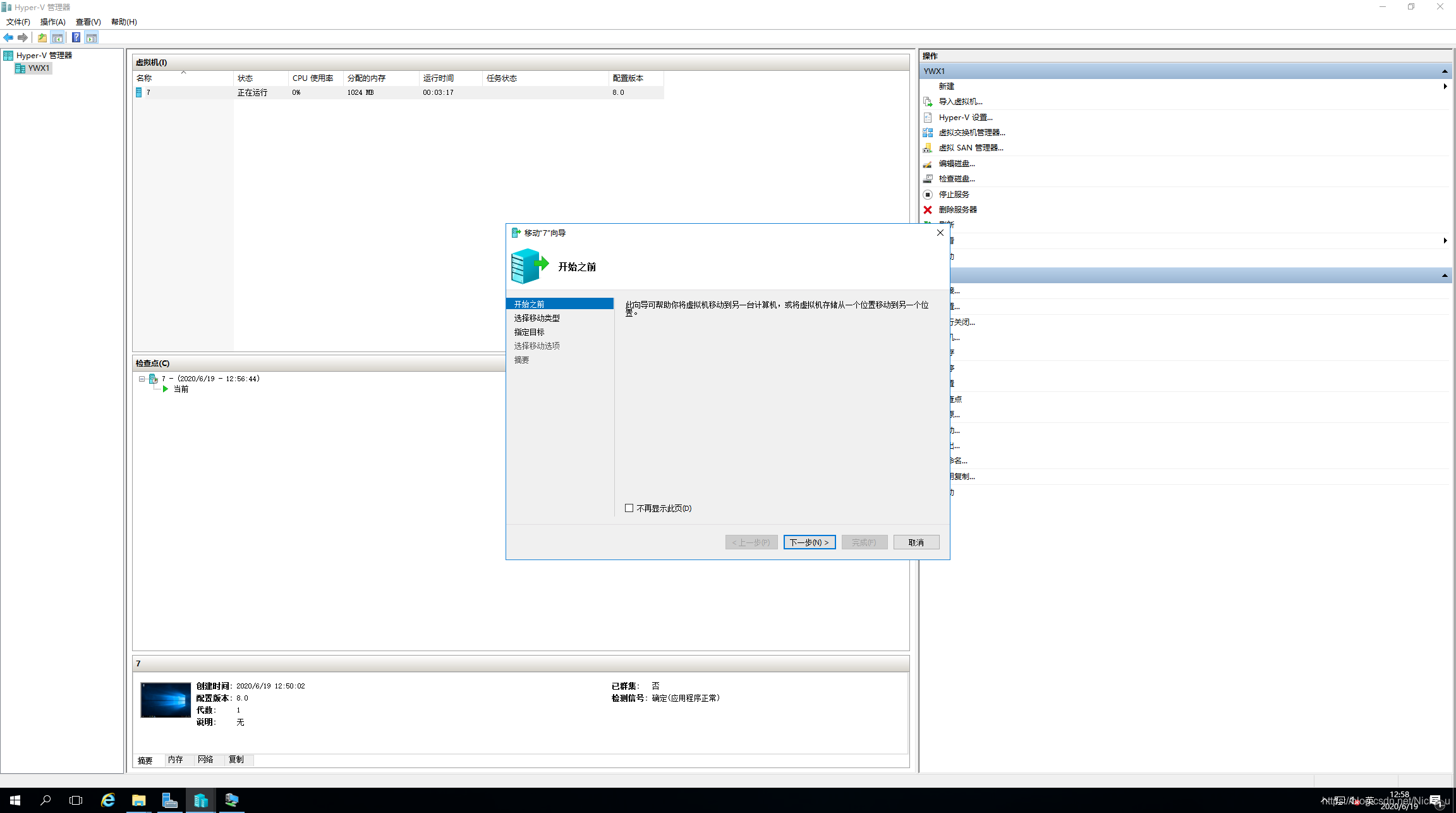
Task: Click 取消 to cancel the wizard
Action: pos(916,542)
